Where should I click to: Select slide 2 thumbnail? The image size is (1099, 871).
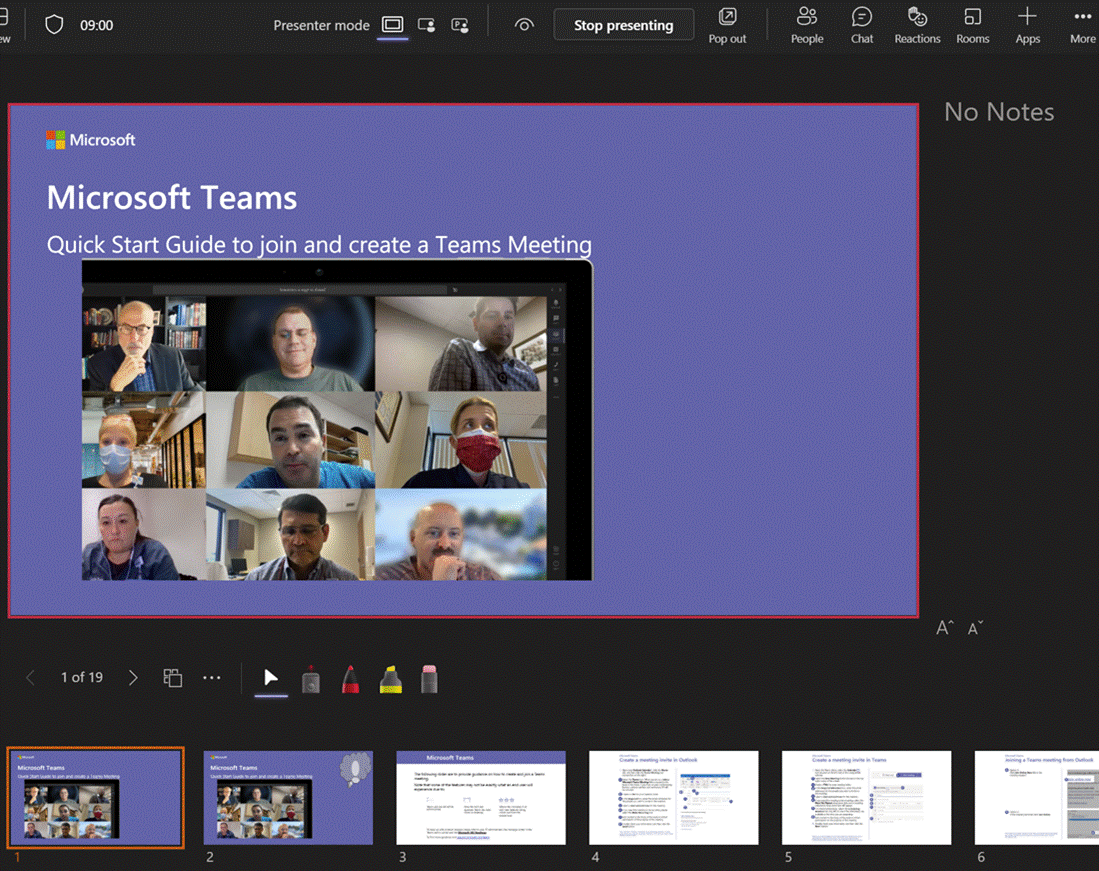pos(288,797)
